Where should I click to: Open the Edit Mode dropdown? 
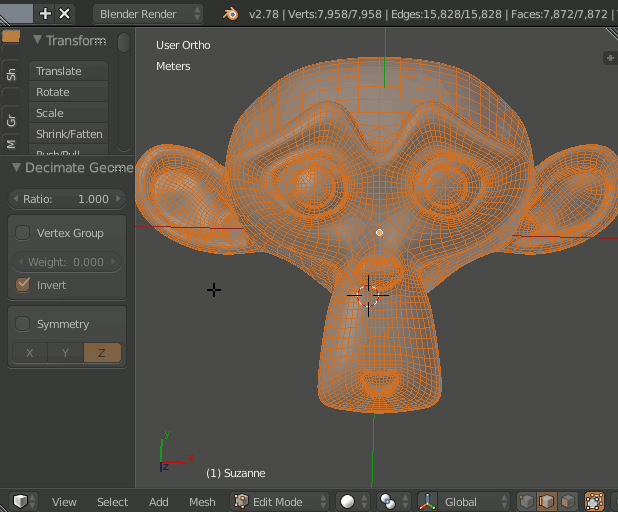(x=279, y=501)
